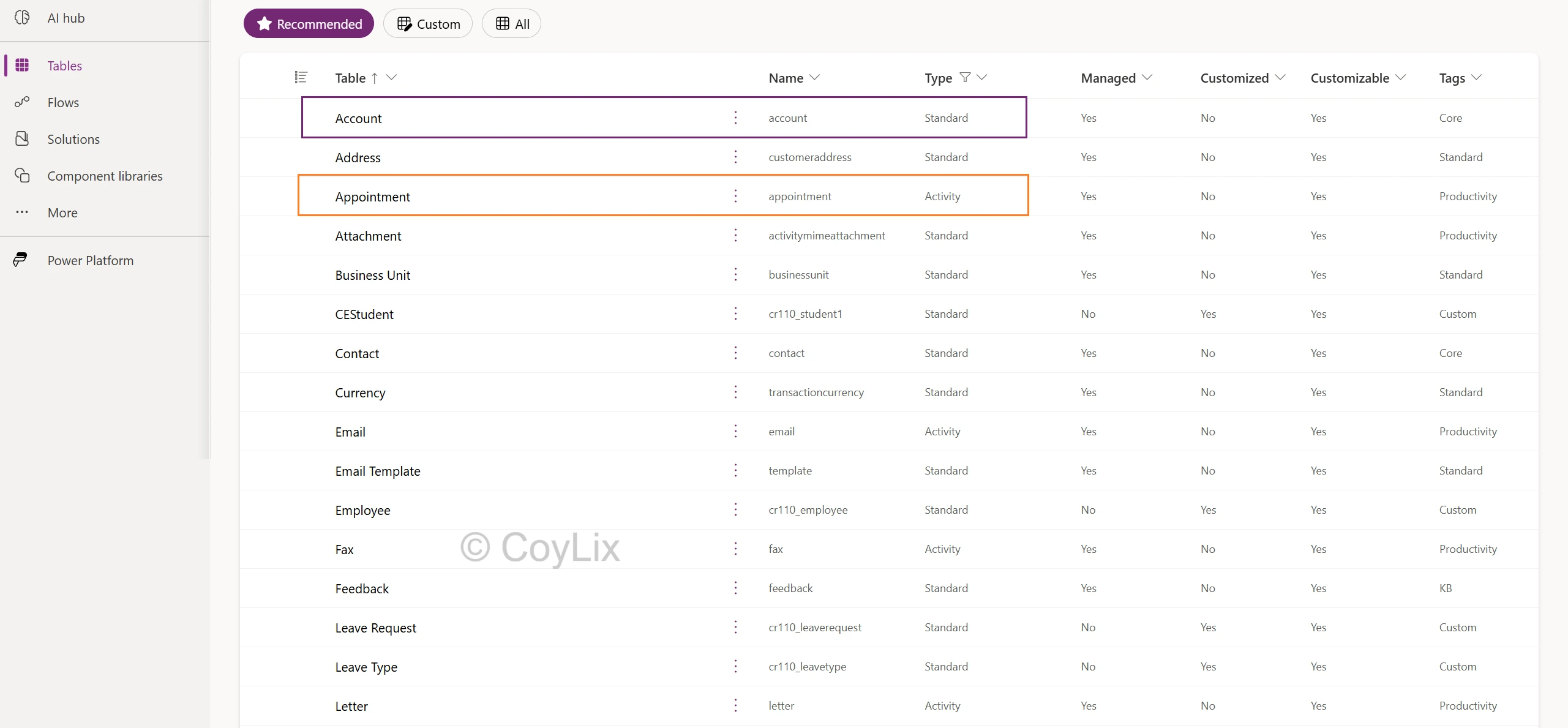Viewport: 1568px width, 728px height.
Task: Open more options for Appointment row
Action: coord(735,196)
